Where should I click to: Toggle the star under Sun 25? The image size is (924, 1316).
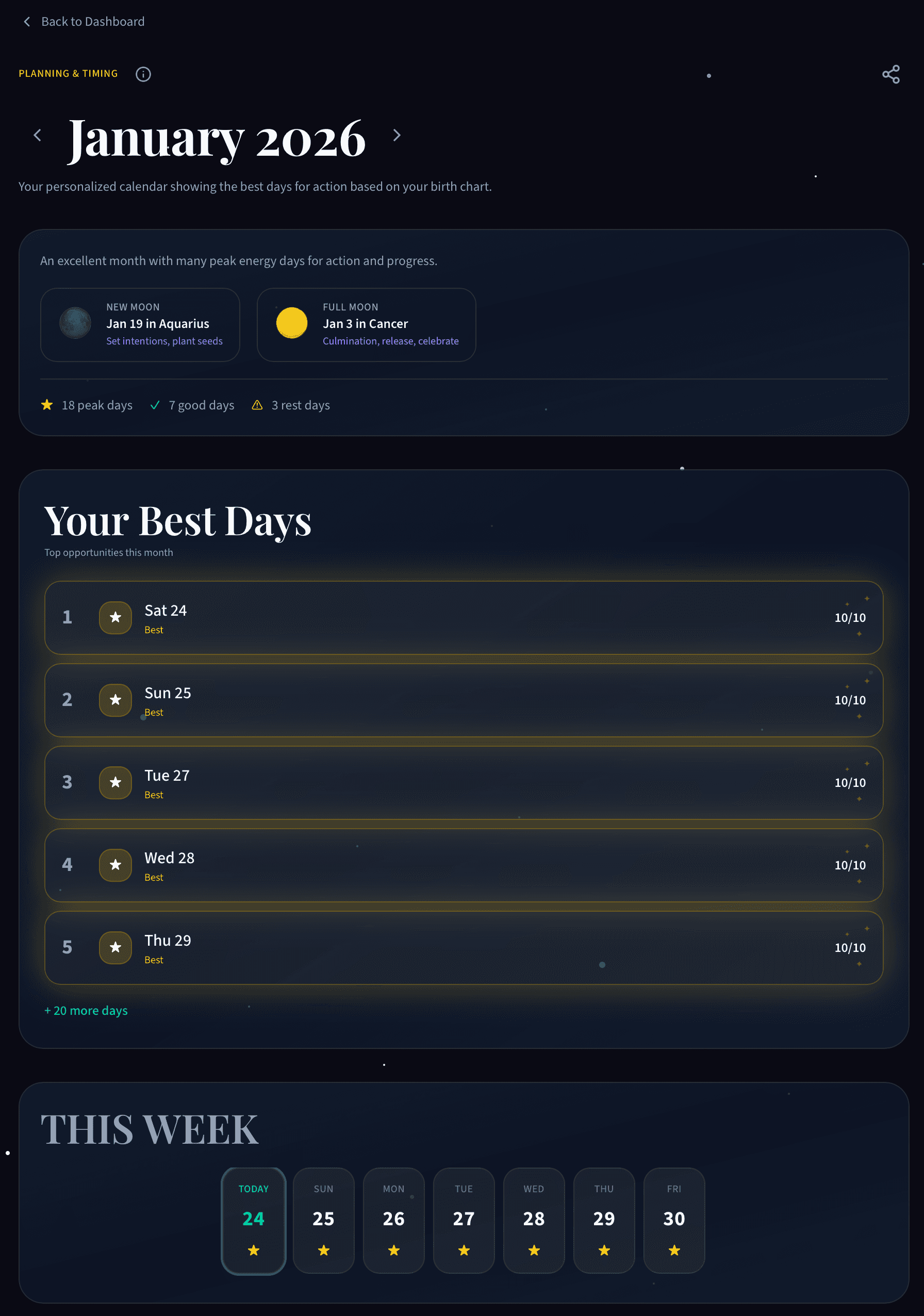[323, 1251]
